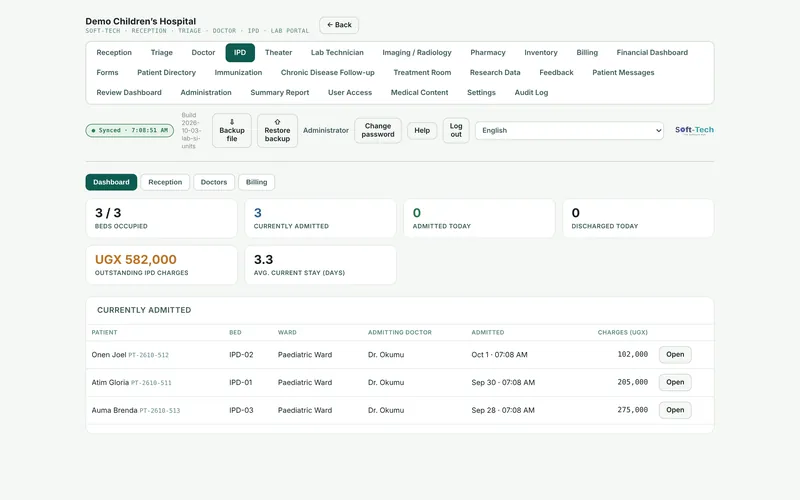Screen dimensions: 800x500
Task: Click bed cell IPD-03
Action: click(x=241, y=410)
